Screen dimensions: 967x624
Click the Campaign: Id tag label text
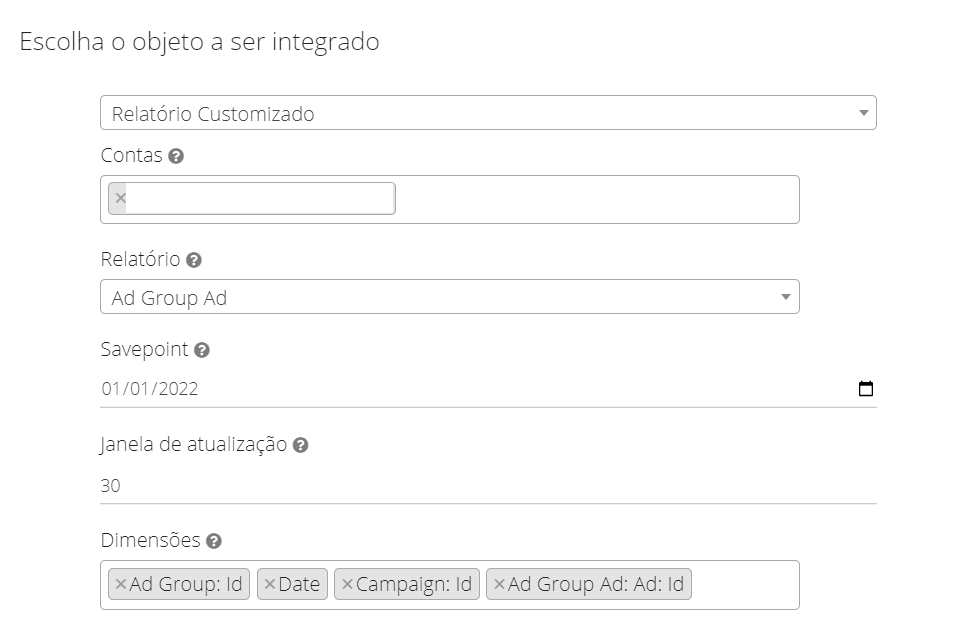(414, 584)
